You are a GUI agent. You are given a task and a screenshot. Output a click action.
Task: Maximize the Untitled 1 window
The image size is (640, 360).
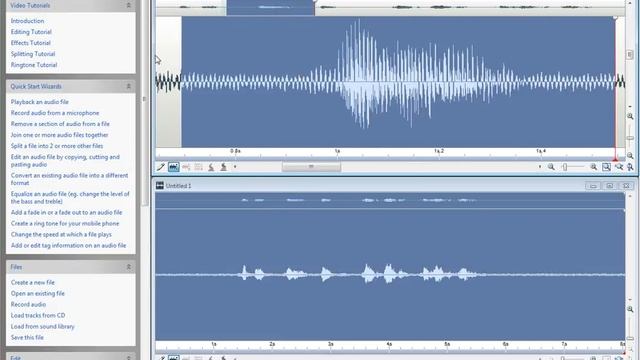pyautogui.click(x=609, y=186)
